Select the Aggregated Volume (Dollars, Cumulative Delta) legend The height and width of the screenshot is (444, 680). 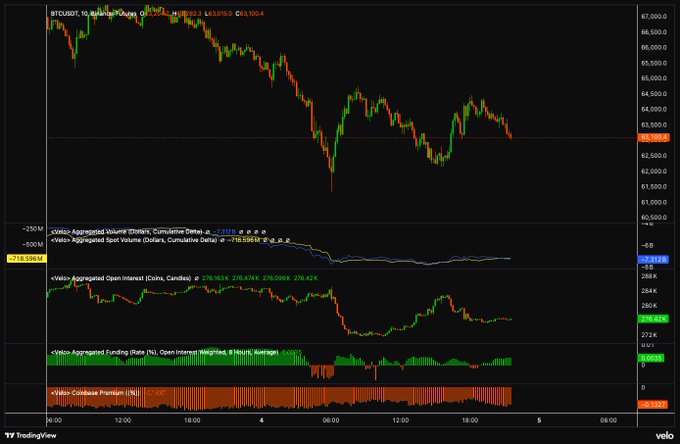(127, 232)
